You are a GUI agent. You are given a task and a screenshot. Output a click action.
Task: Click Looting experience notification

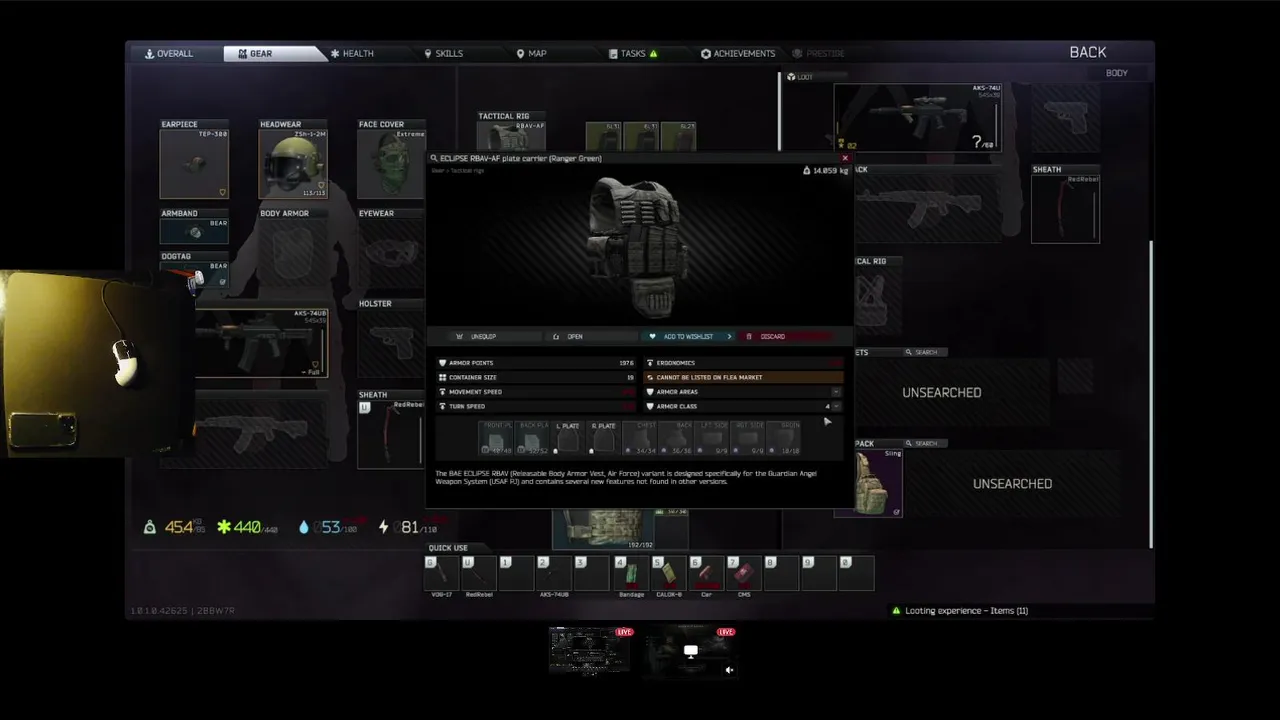click(960, 610)
